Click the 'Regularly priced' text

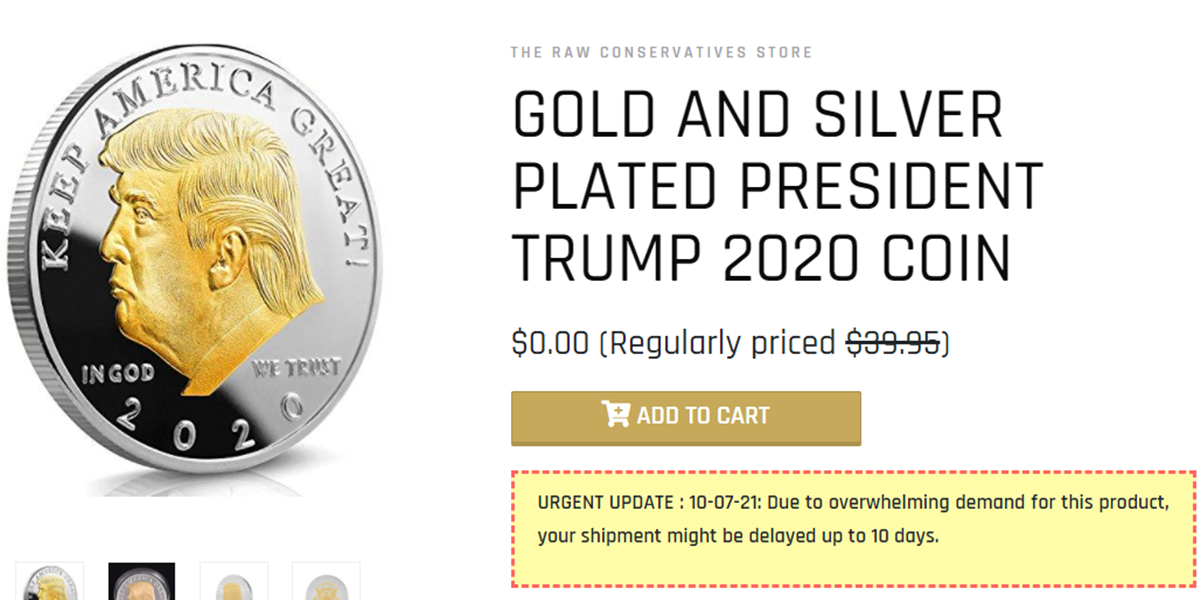722,343
